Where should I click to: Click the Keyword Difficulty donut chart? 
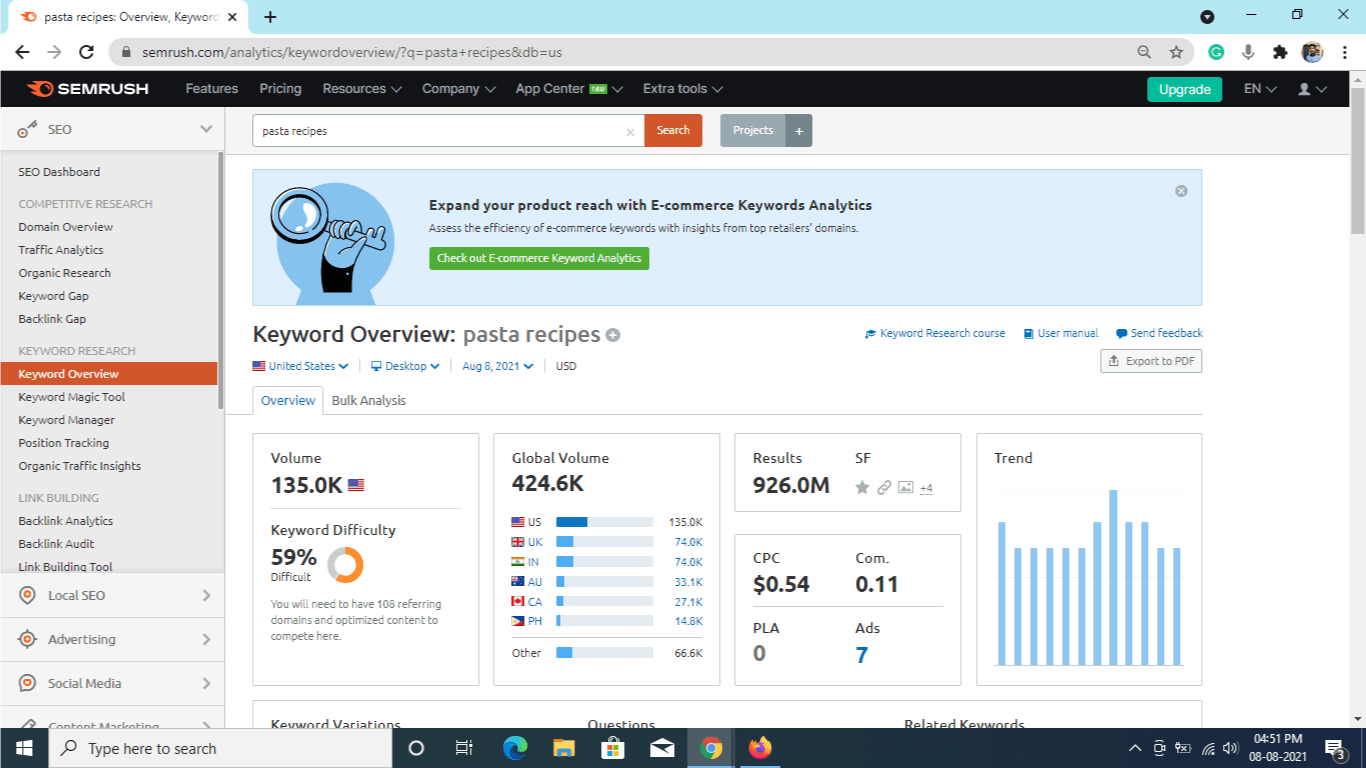pos(345,565)
